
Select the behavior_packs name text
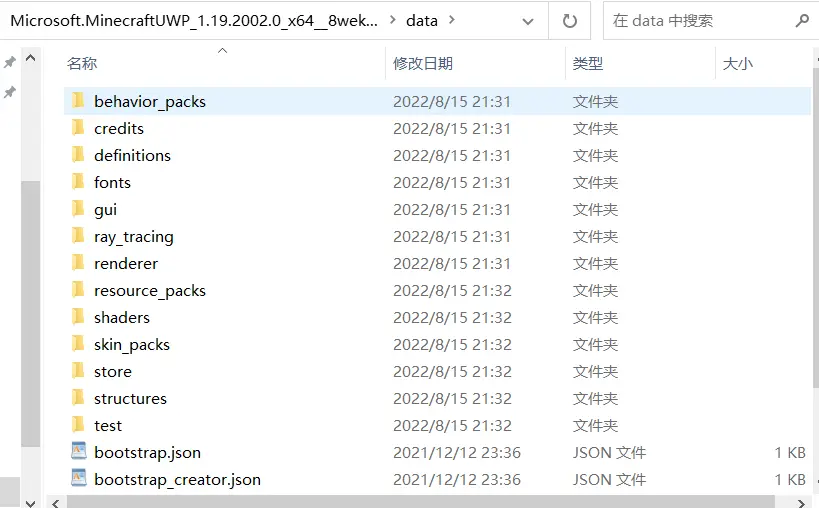pos(149,101)
